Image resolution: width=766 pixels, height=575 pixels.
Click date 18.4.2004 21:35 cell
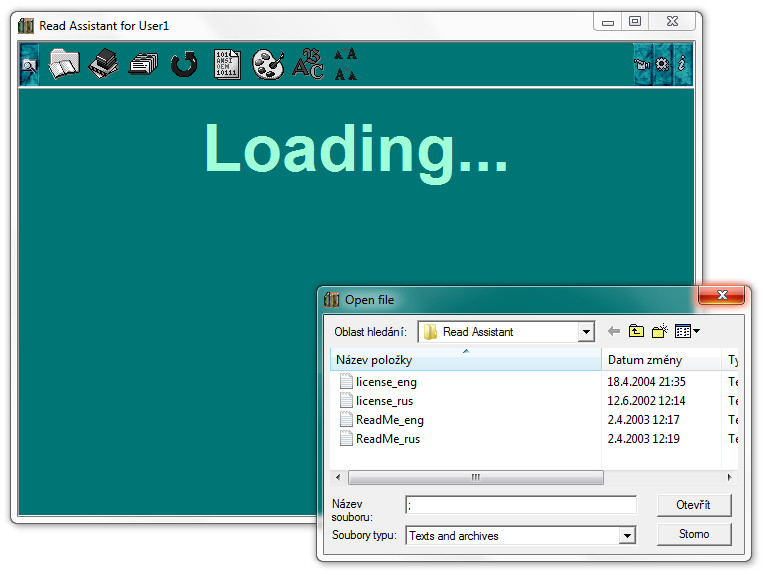click(646, 382)
